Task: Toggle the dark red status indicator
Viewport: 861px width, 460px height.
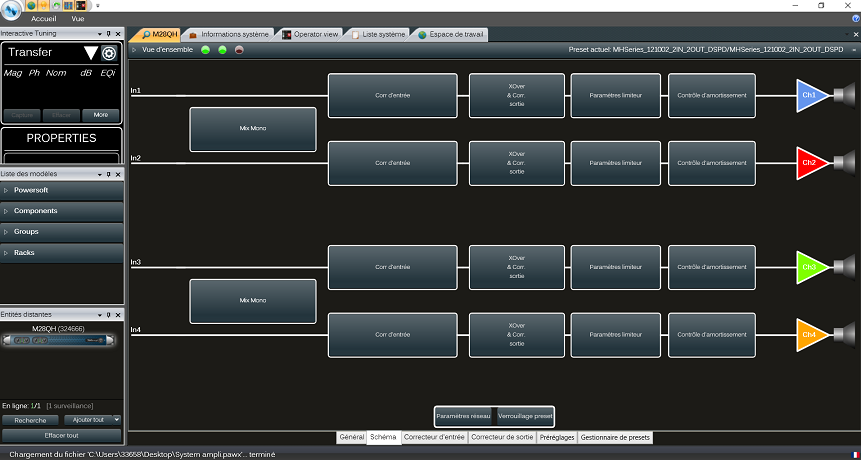Action: pos(239,50)
